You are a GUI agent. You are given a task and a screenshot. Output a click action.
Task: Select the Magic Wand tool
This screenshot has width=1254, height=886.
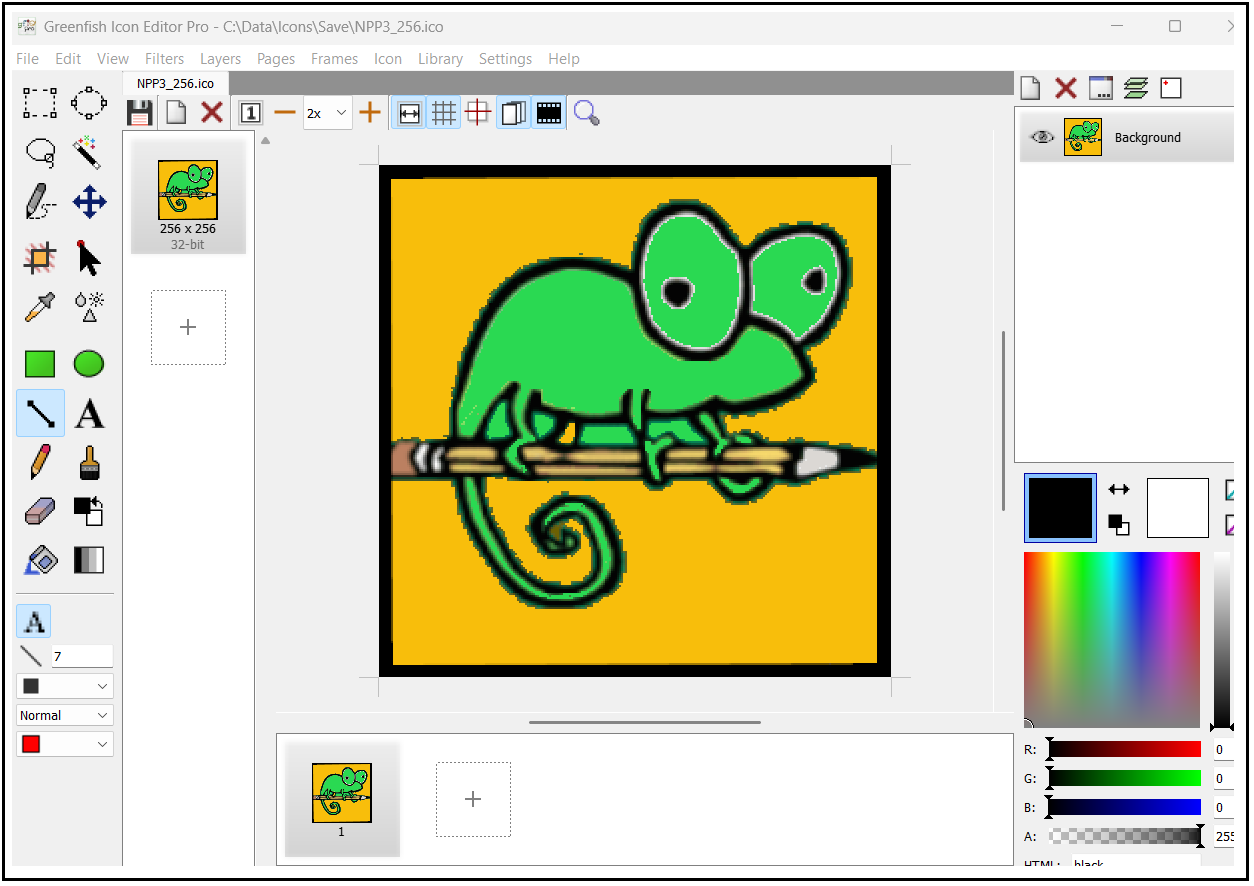[89, 153]
